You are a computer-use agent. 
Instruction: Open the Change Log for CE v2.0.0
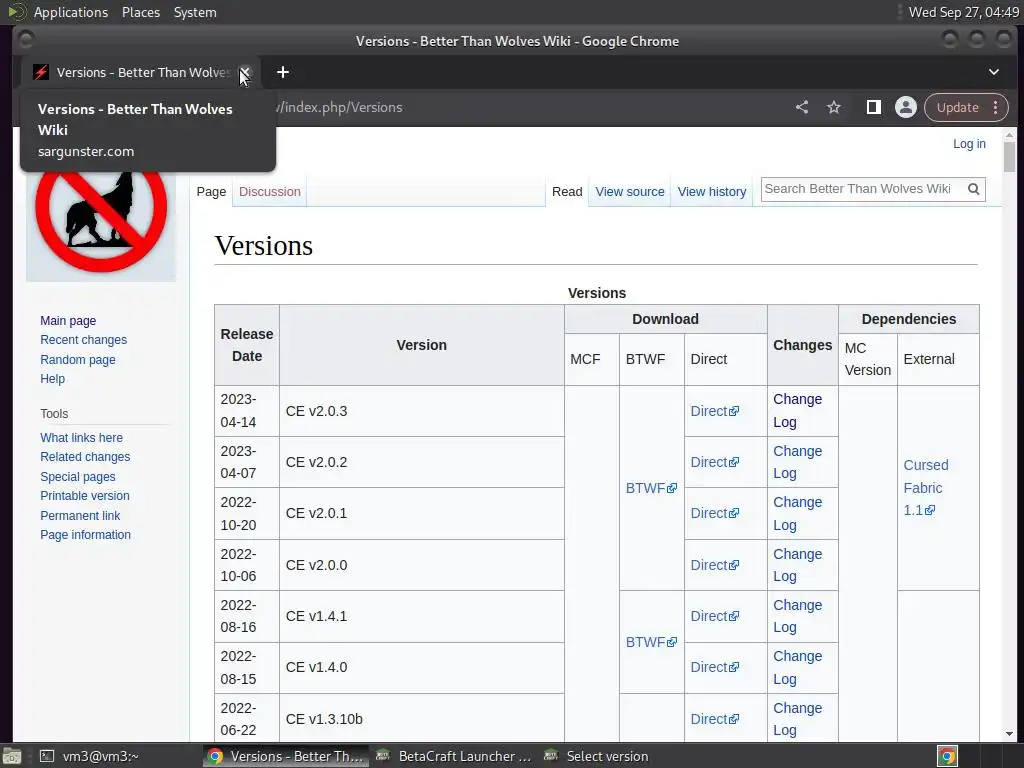pyautogui.click(x=797, y=565)
